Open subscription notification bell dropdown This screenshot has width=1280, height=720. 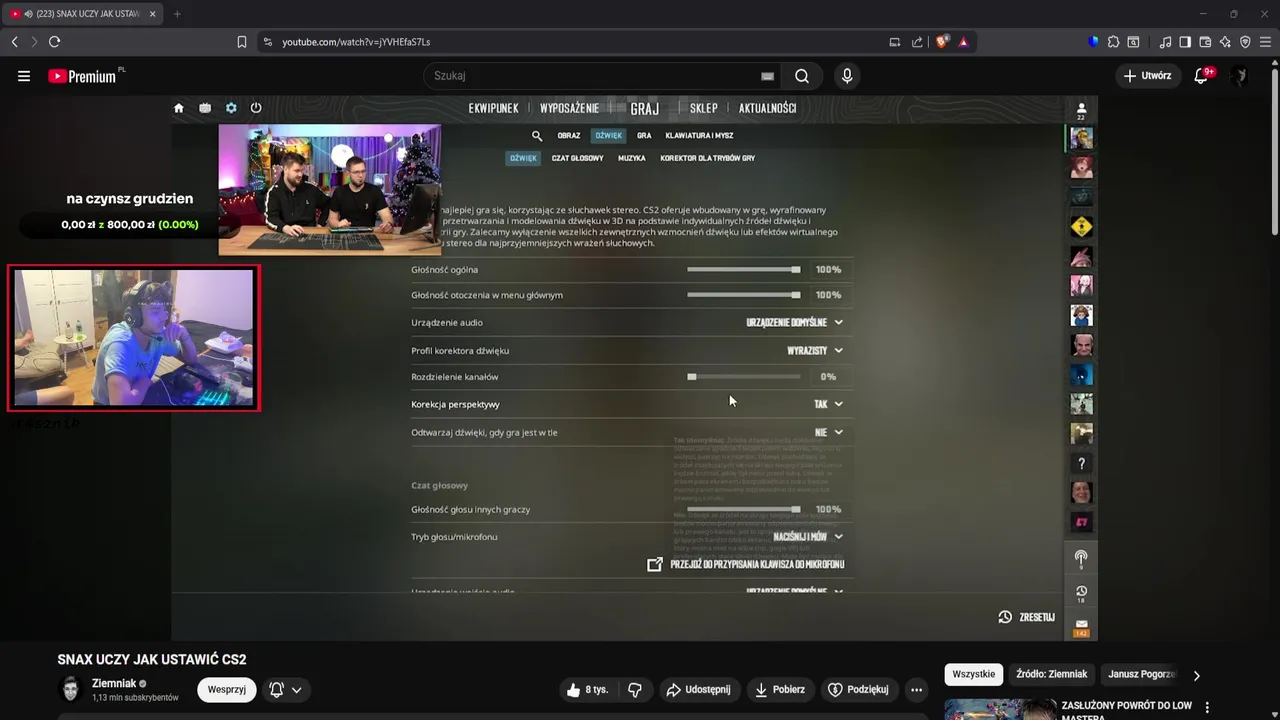(285, 689)
